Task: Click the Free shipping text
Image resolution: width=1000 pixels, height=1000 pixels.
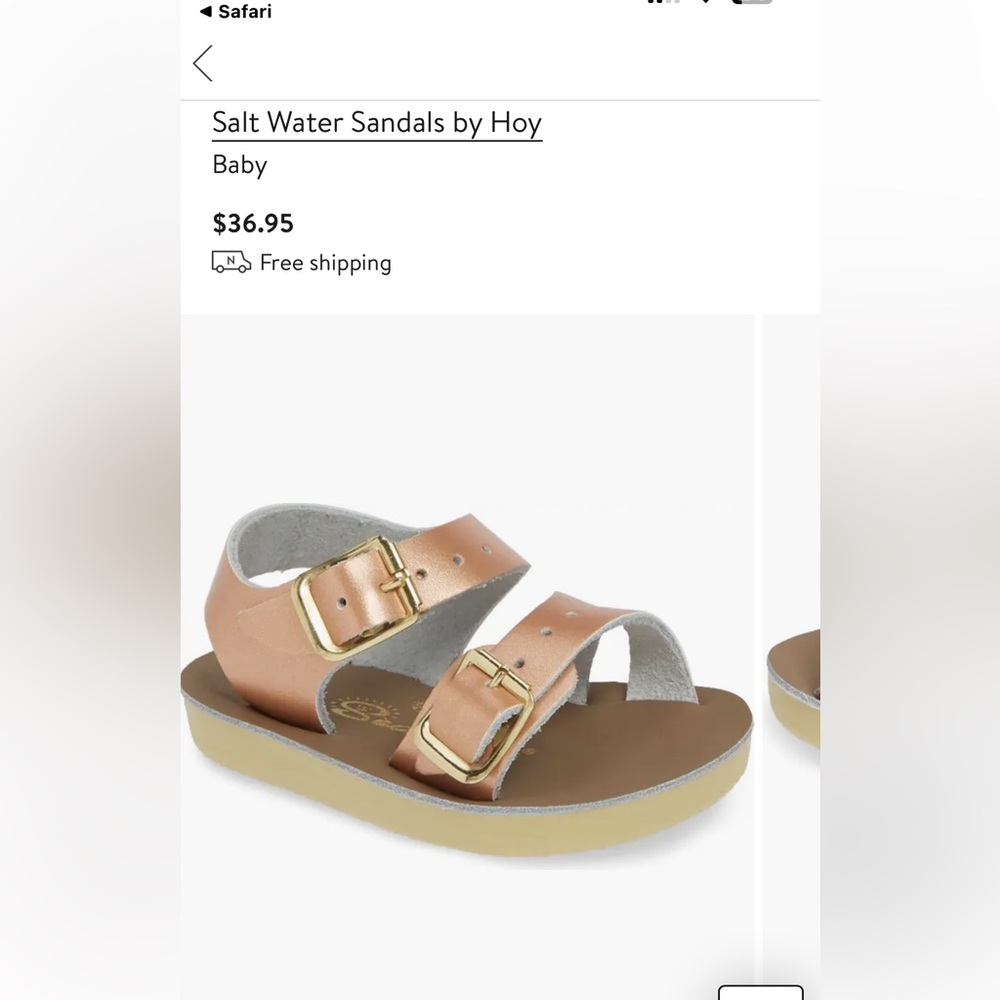Action: (324, 262)
